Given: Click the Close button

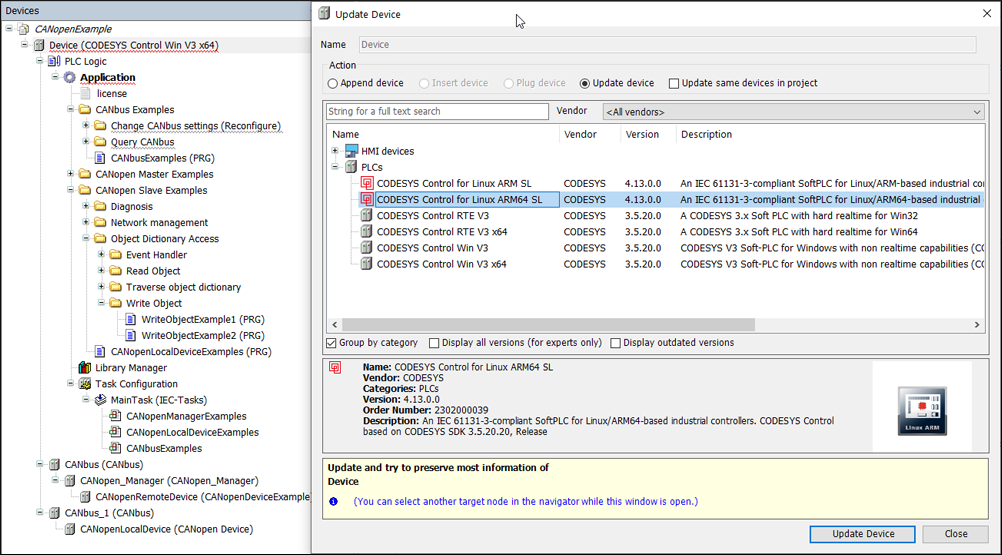Looking at the screenshot, I should click(x=956, y=534).
